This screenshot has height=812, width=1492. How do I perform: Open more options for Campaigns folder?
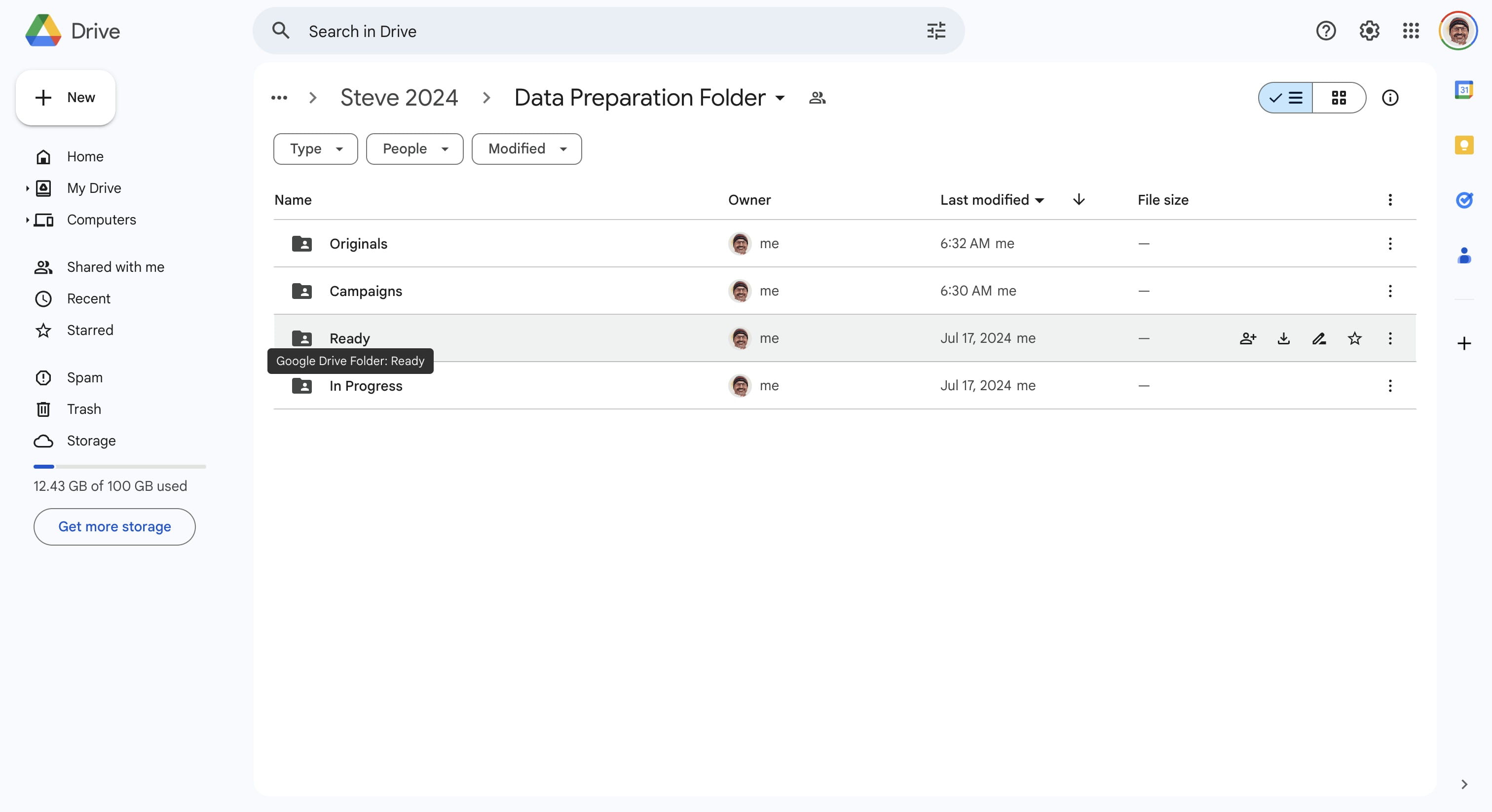coord(1390,291)
